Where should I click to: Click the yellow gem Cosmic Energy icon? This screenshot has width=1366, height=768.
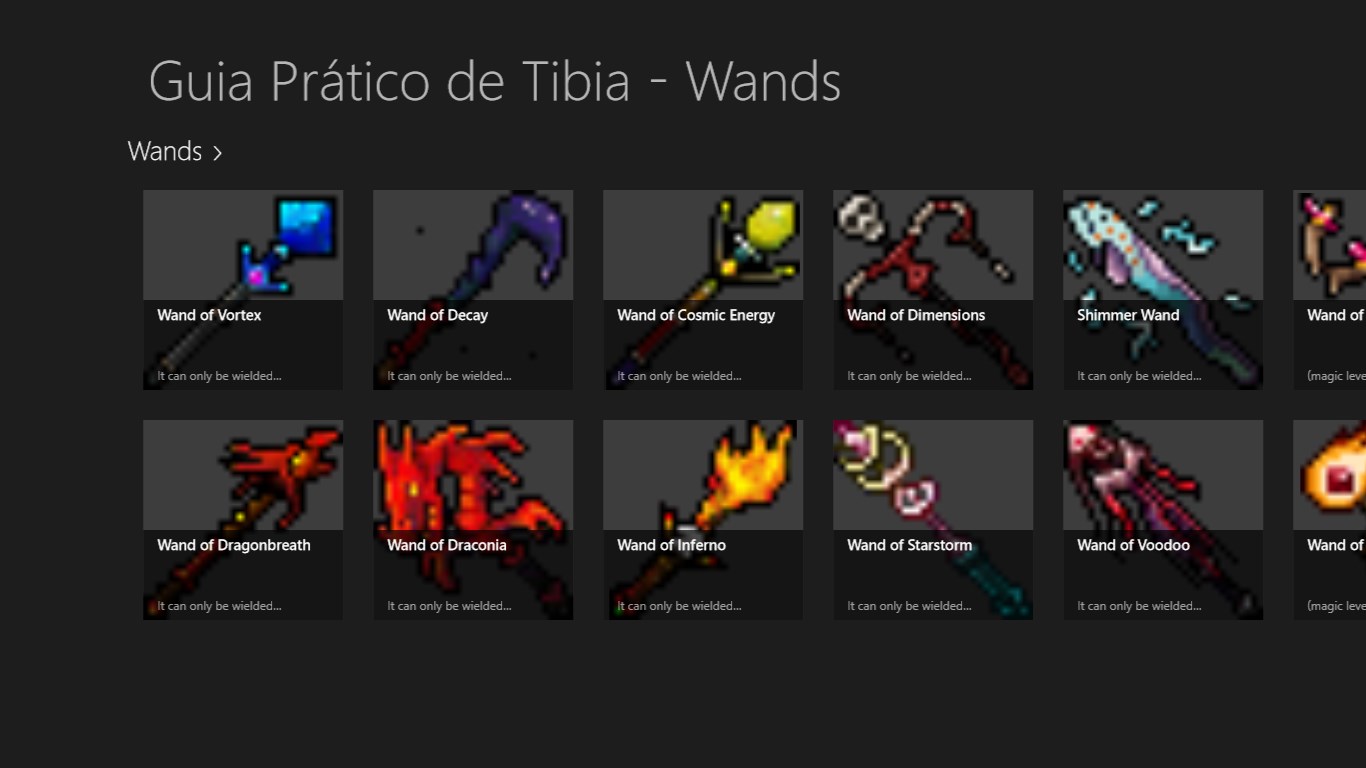[703, 245]
